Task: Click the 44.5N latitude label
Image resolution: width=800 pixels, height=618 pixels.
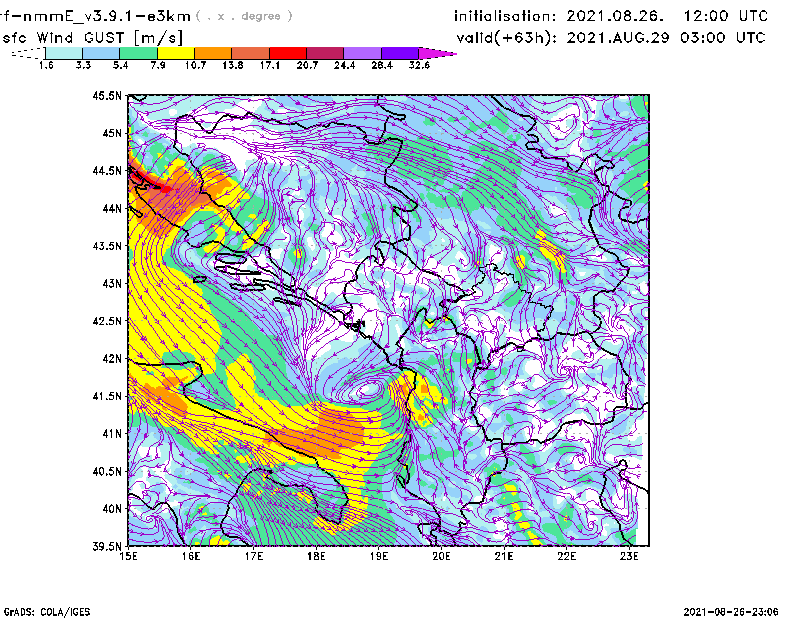Action: [108, 171]
